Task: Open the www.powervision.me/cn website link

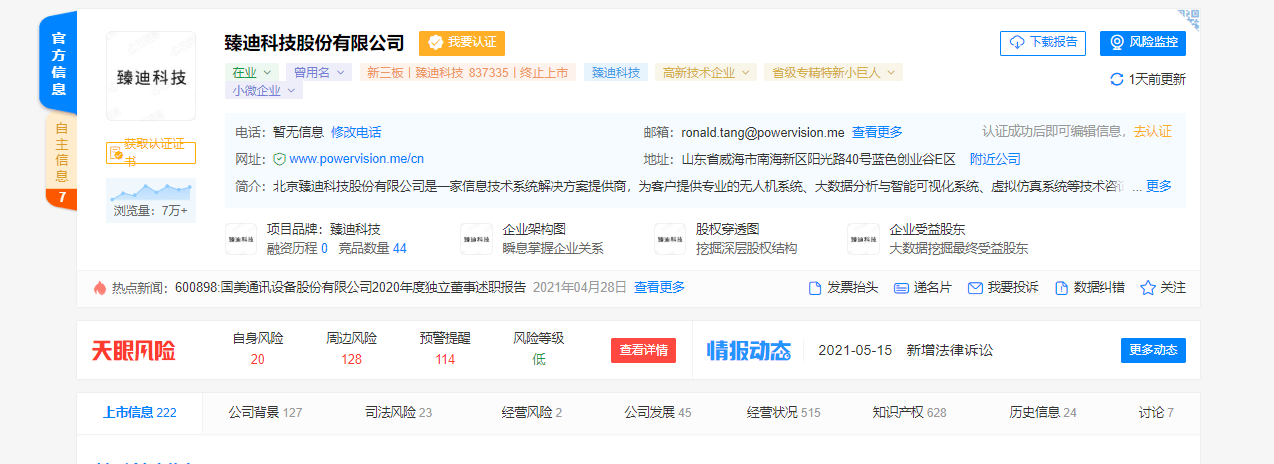Action: point(357,159)
